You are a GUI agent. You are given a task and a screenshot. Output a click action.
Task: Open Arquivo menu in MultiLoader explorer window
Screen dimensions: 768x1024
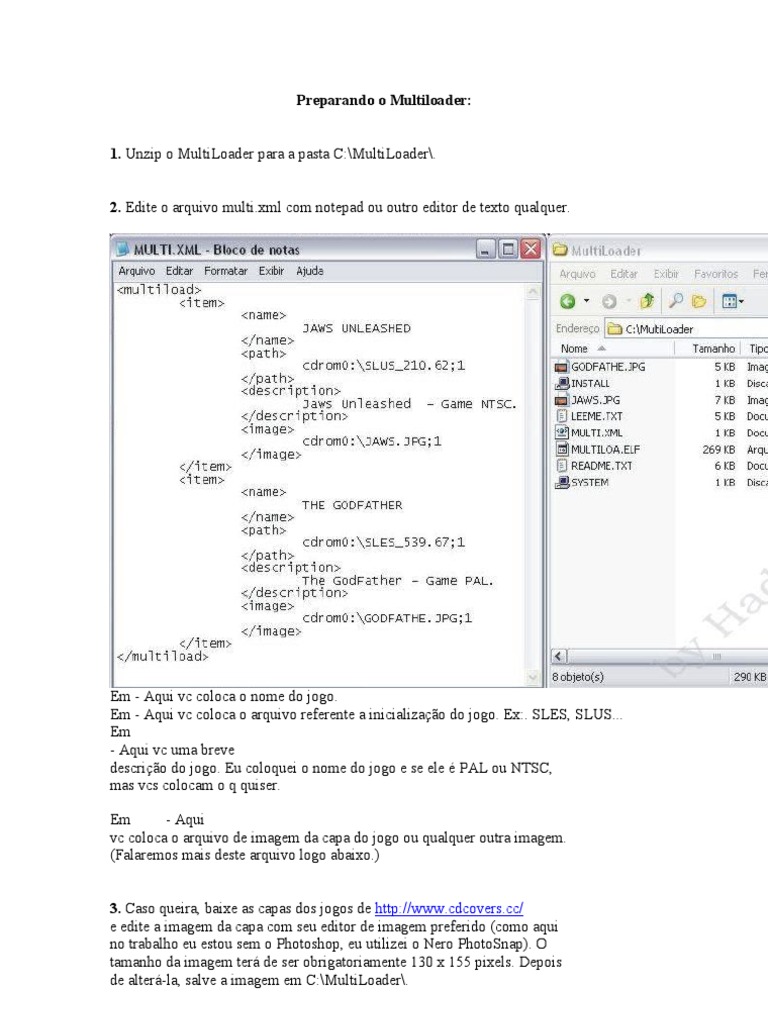(577, 274)
